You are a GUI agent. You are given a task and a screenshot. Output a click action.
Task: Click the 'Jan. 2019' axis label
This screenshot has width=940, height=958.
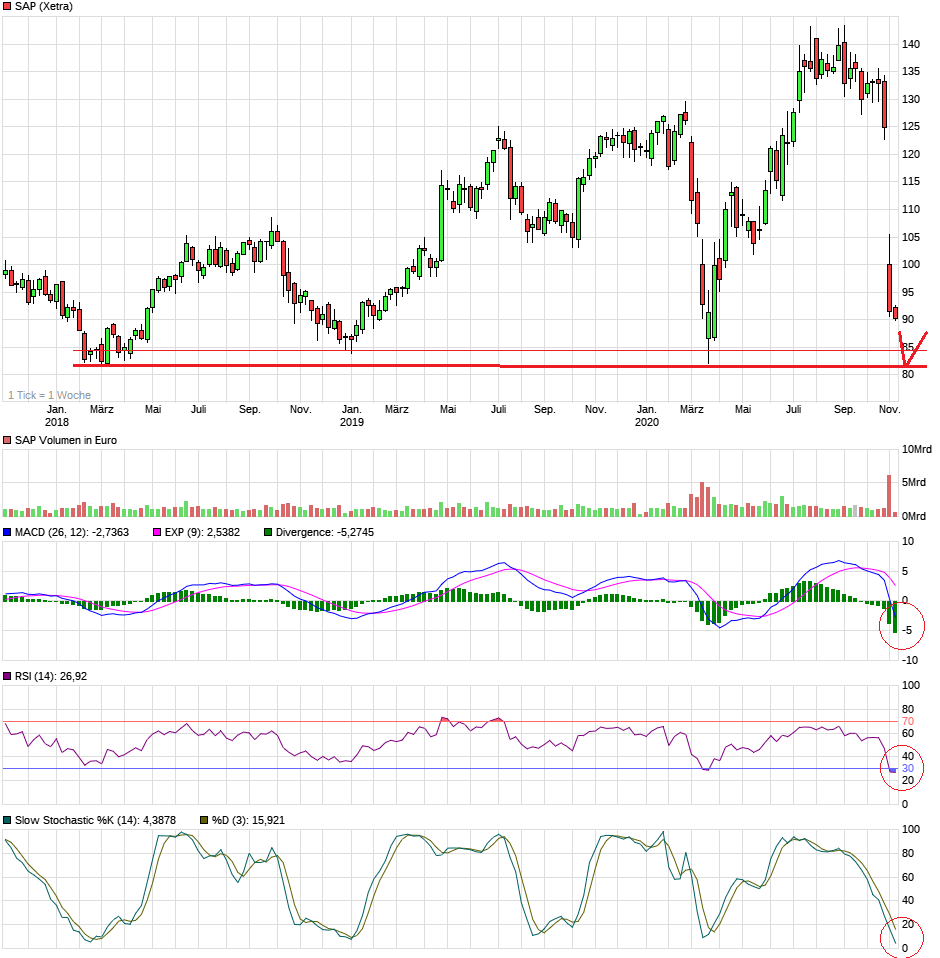(x=352, y=415)
